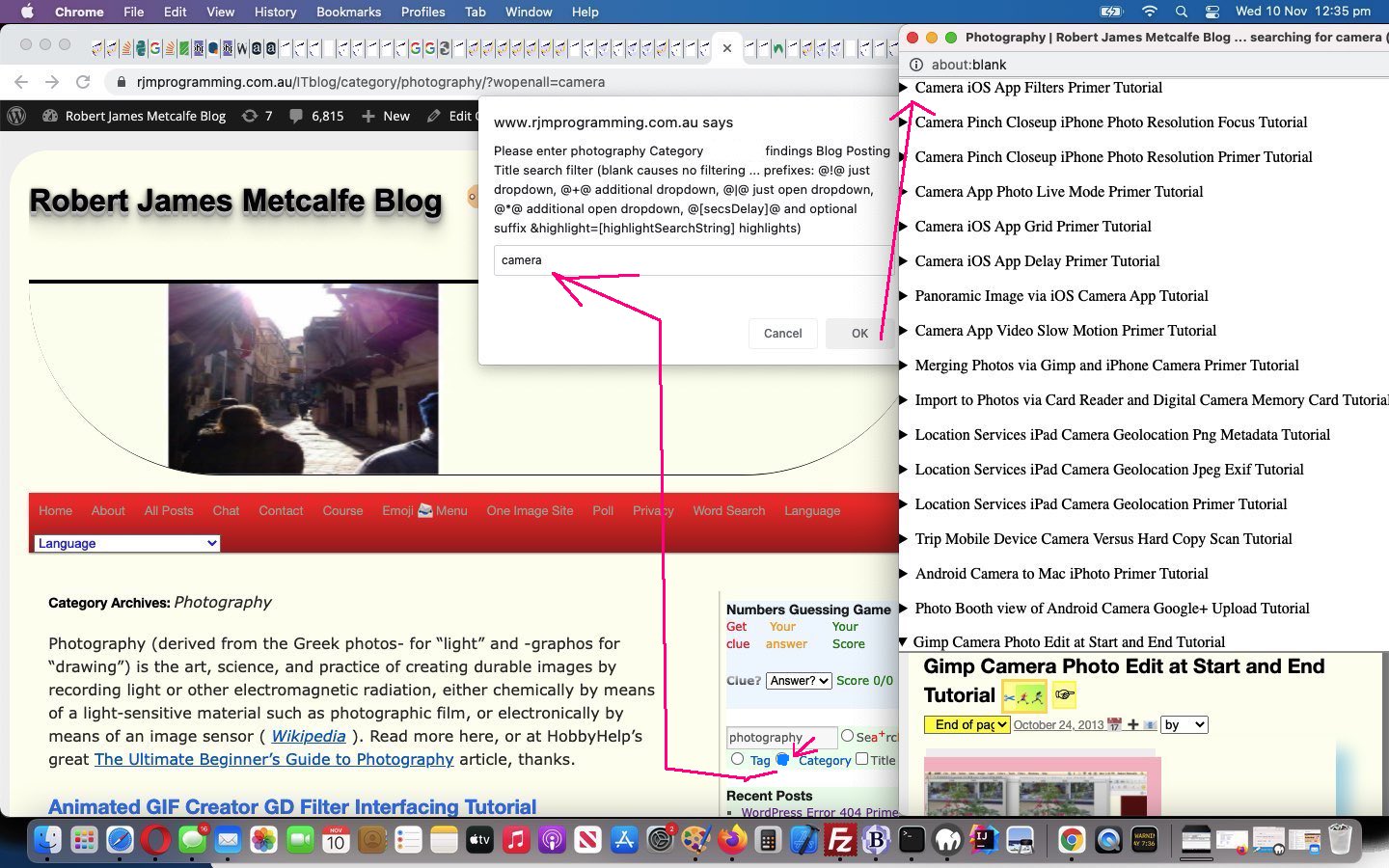
Task: Click OK in the search filter dialog
Action: click(859, 334)
